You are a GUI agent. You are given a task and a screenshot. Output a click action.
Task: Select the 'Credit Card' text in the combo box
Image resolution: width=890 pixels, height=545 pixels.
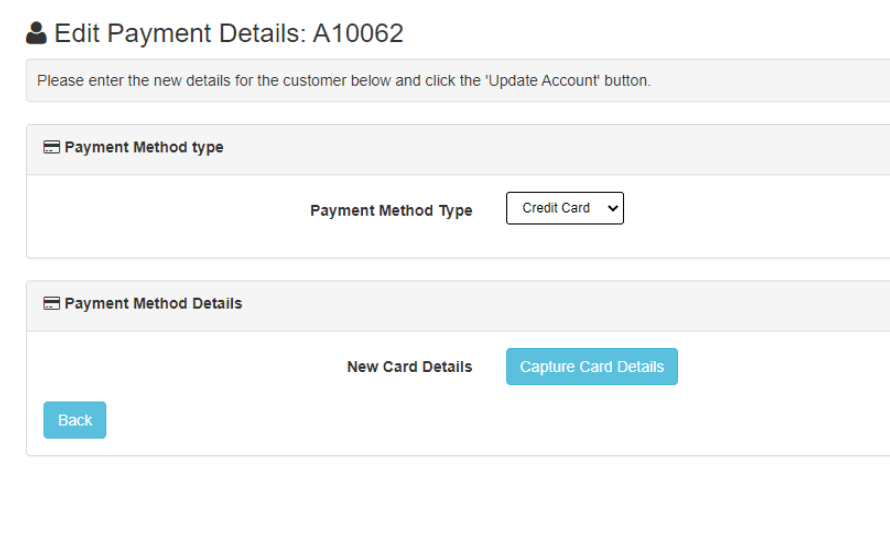[x=556, y=208]
